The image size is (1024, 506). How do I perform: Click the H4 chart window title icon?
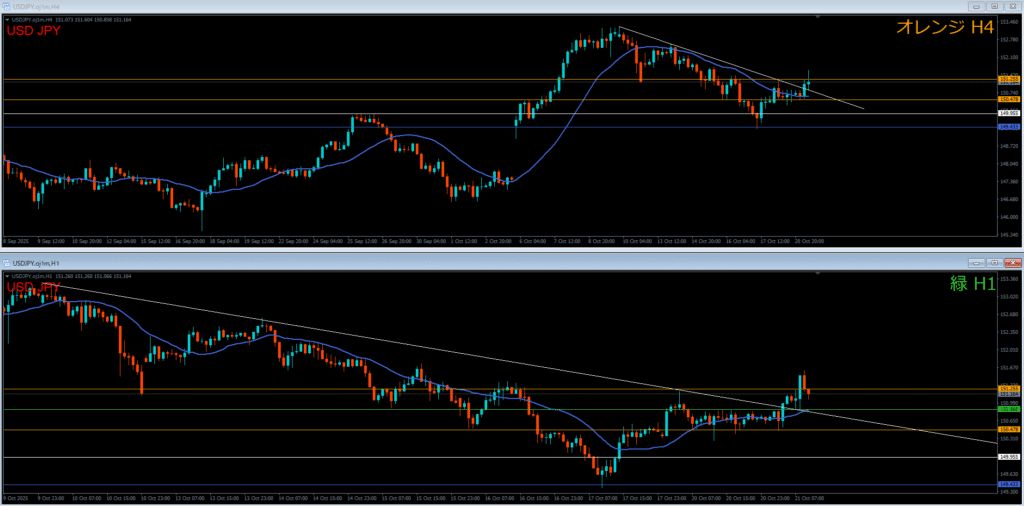6,6
